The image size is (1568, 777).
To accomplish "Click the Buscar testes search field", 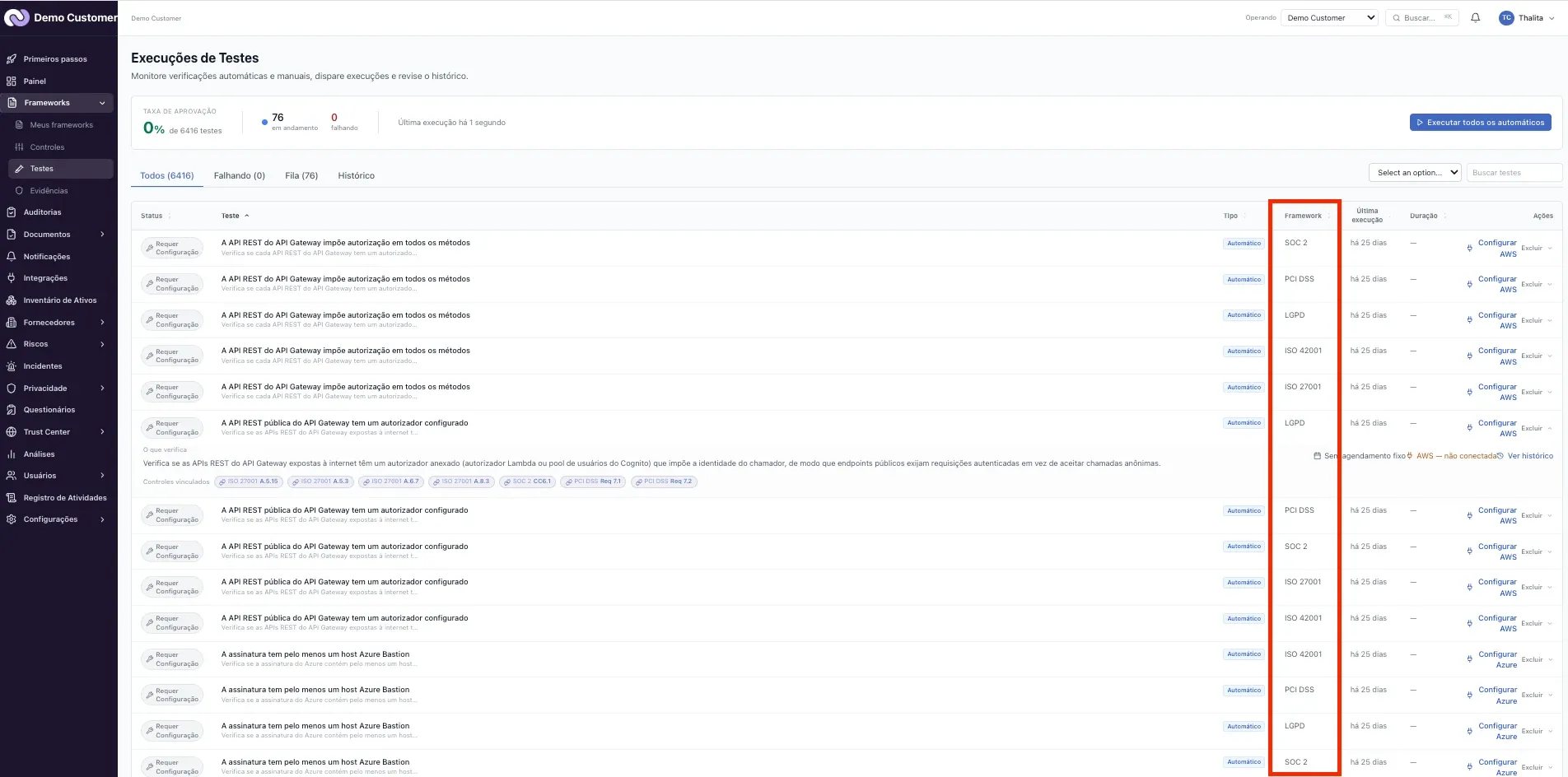I will pos(1514,173).
